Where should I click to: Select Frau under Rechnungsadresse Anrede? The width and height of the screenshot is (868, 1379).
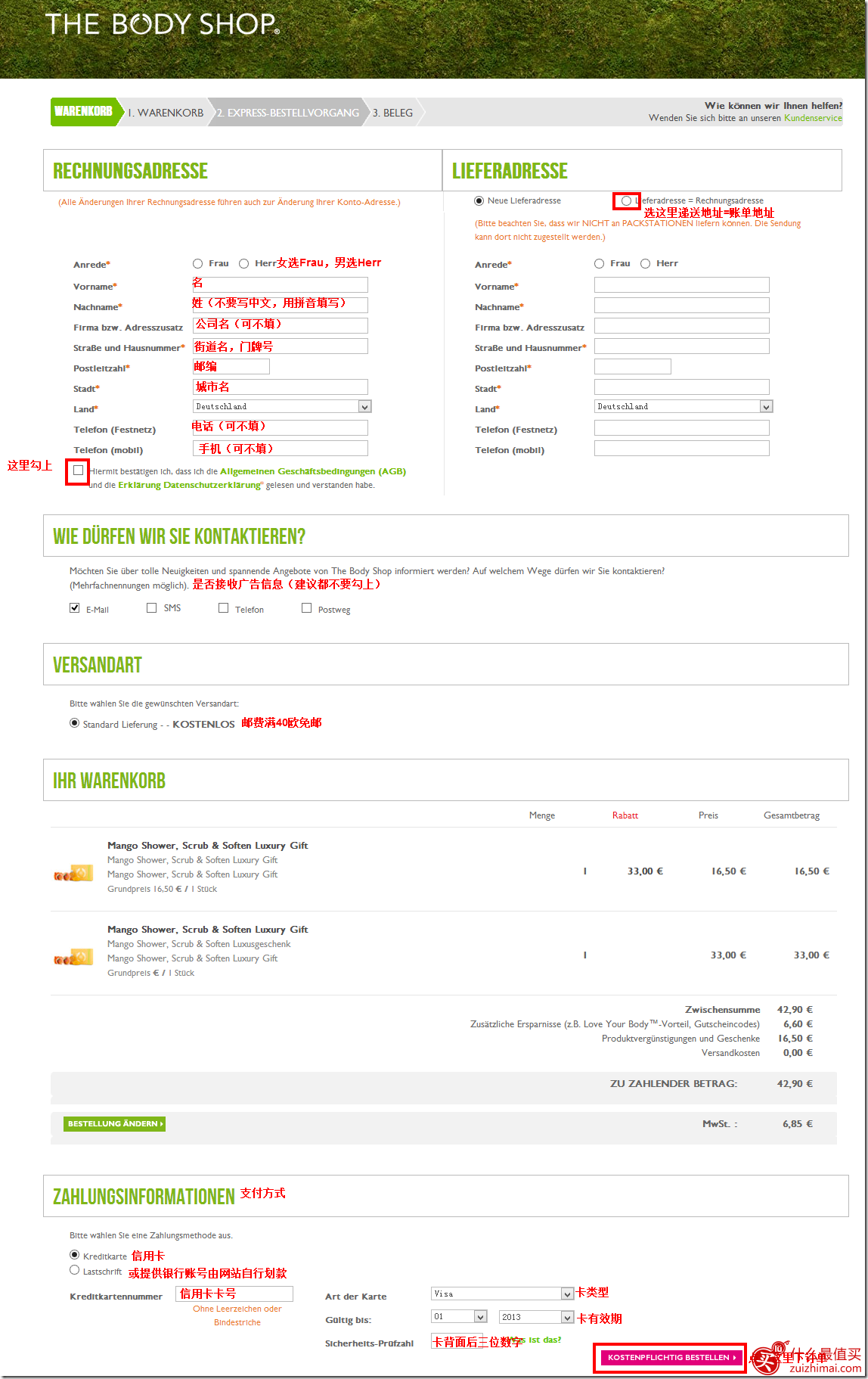198,263
